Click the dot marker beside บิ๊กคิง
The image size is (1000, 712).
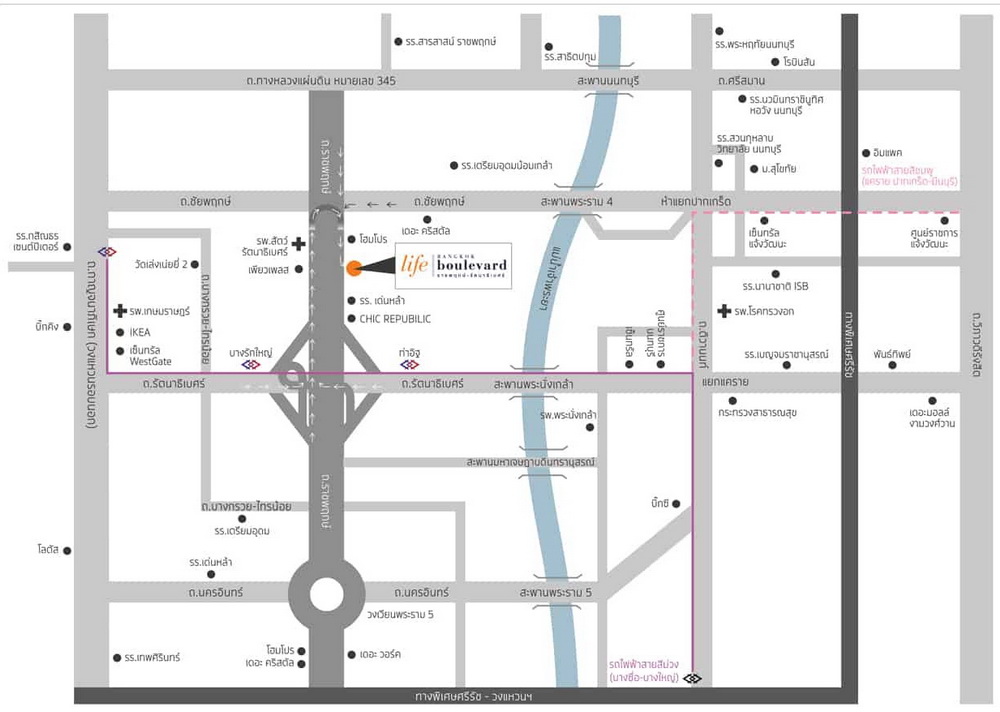tap(67, 327)
